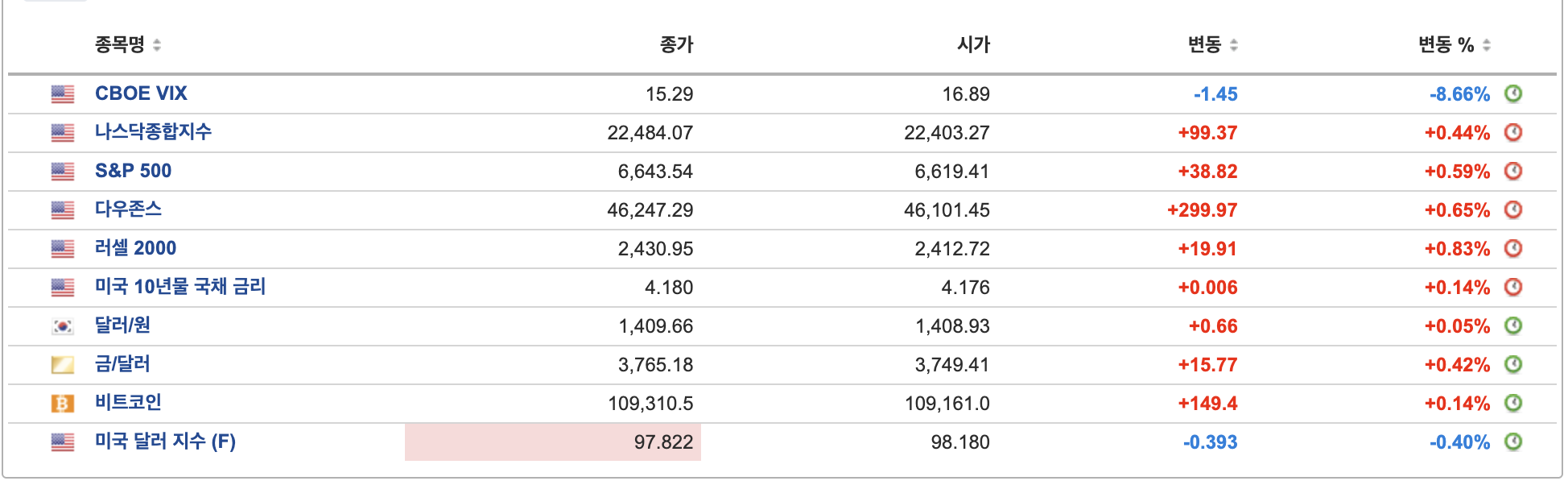Click the gold bar icon beside 금/달러
Image resolution: width=1568 pixels, height=485 pixels.
63,364
